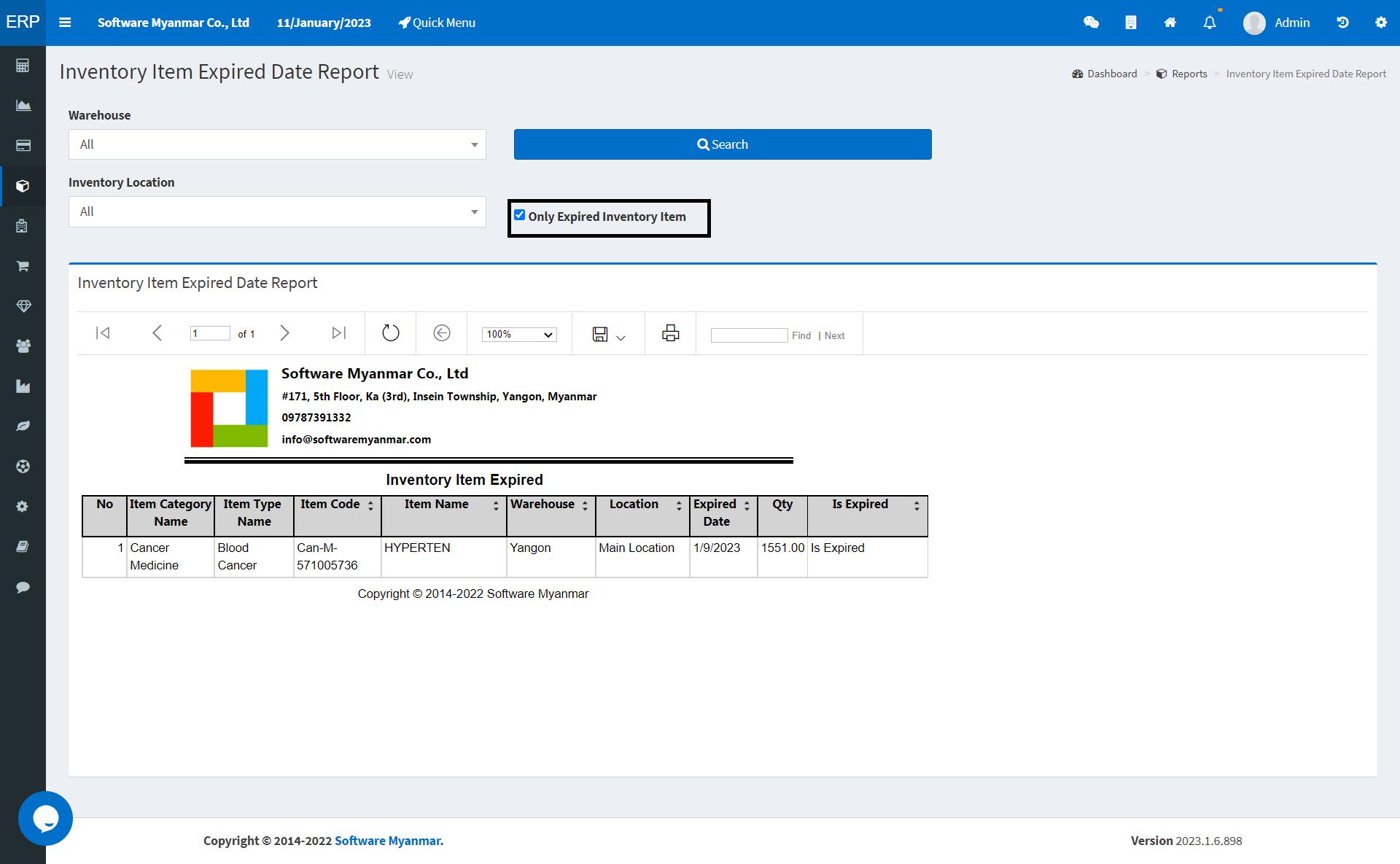1400x864 pixels.
Task: Open book icon module in sidebar
Action: pos(23,546)
